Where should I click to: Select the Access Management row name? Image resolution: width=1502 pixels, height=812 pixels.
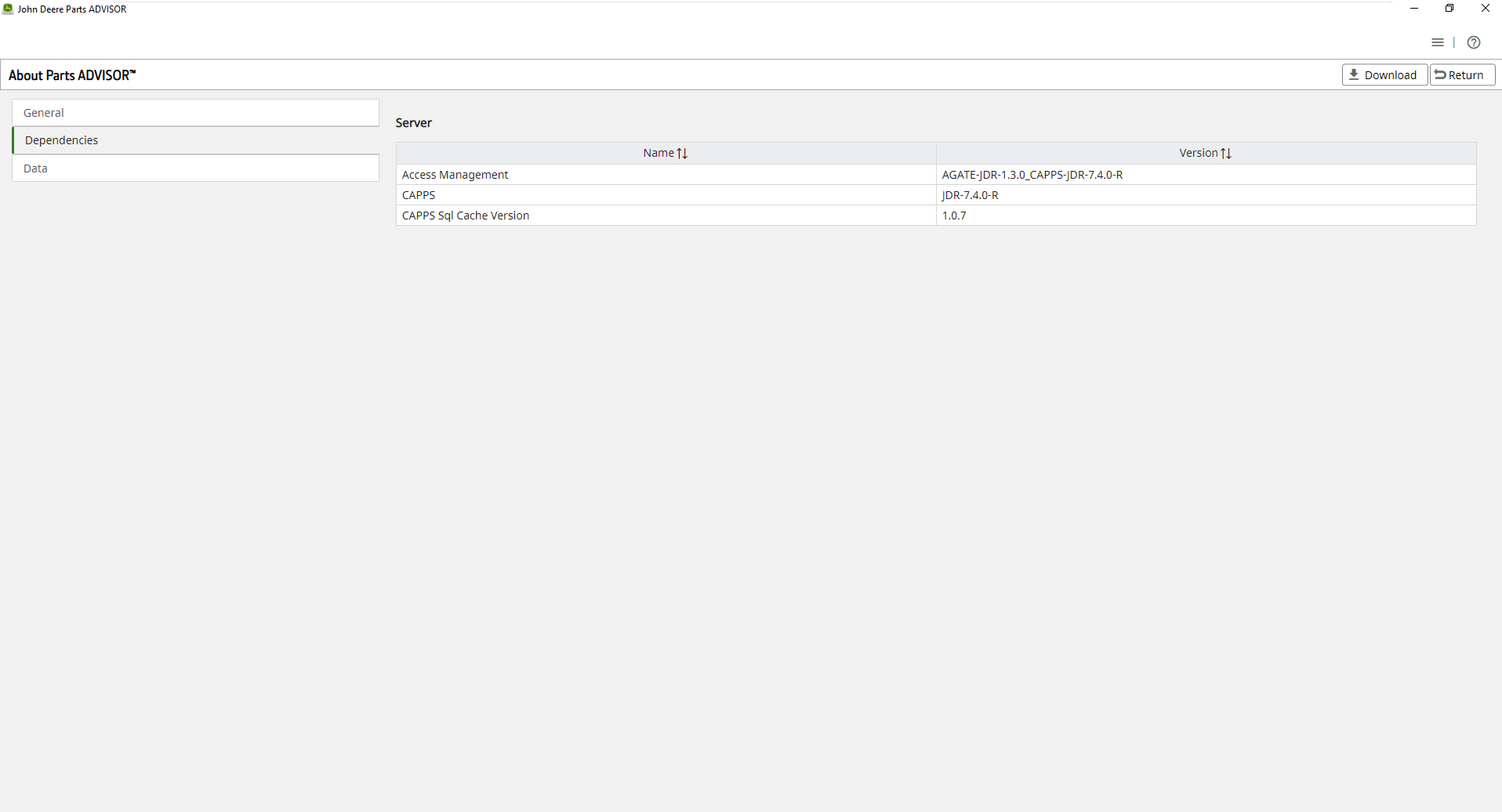(x=455, y=175)
